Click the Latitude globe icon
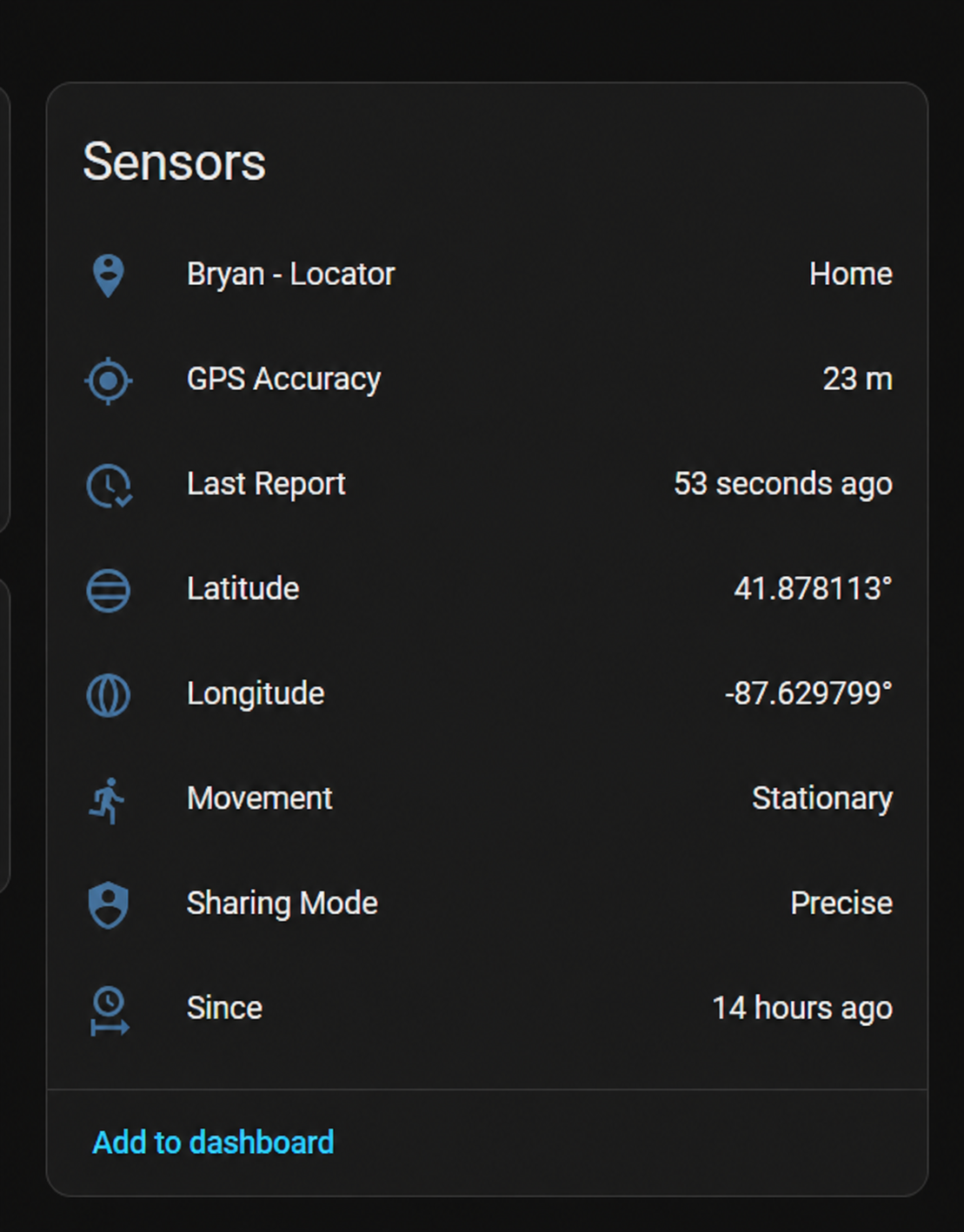The height and width of the screenshot is (1232, 964). (108, 591)
